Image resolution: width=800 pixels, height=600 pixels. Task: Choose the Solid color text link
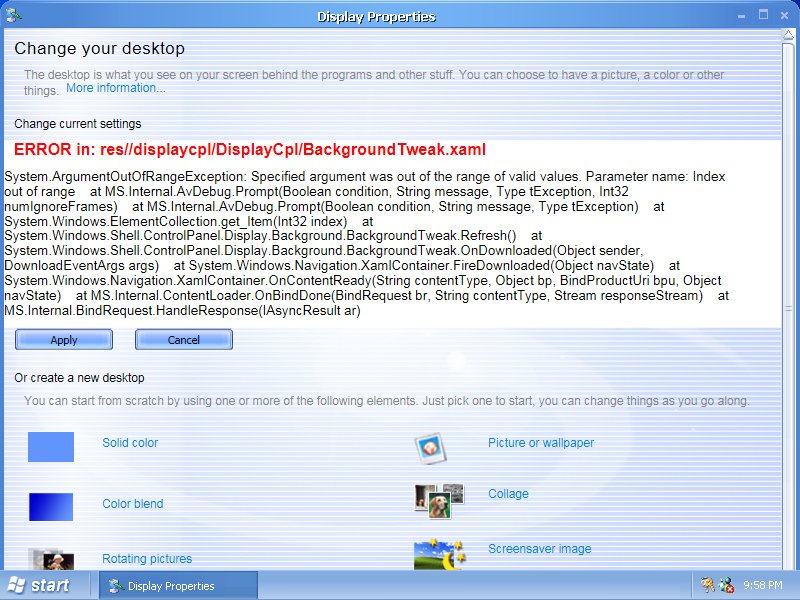tap(130, 443)
